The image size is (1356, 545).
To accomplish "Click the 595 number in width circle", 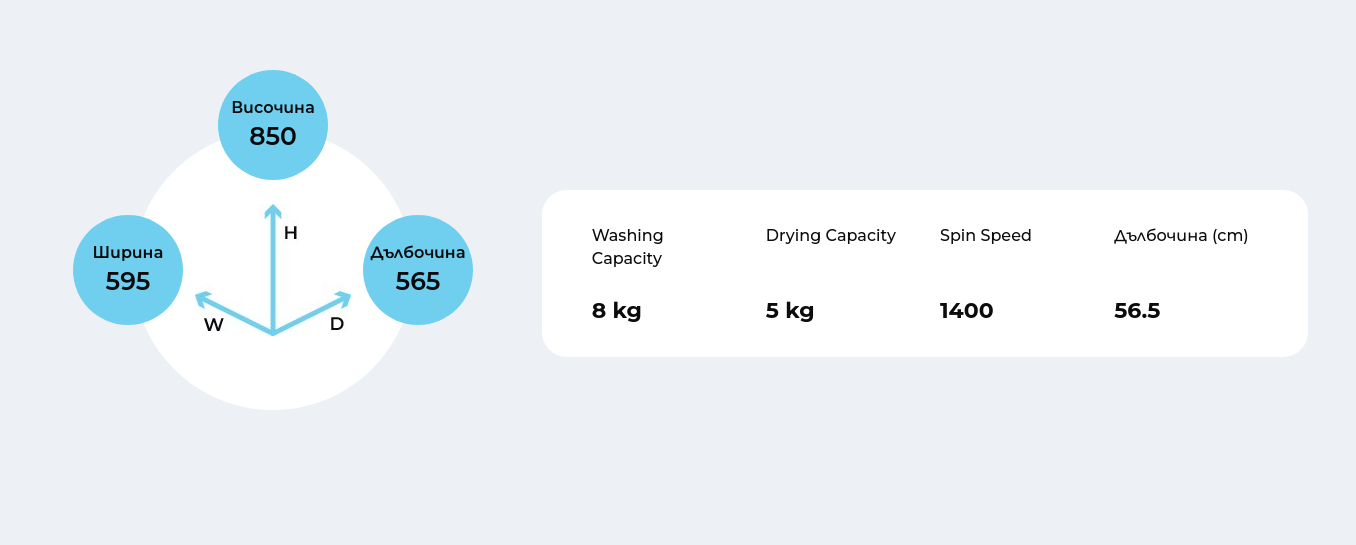I will (x=128, y=282).
